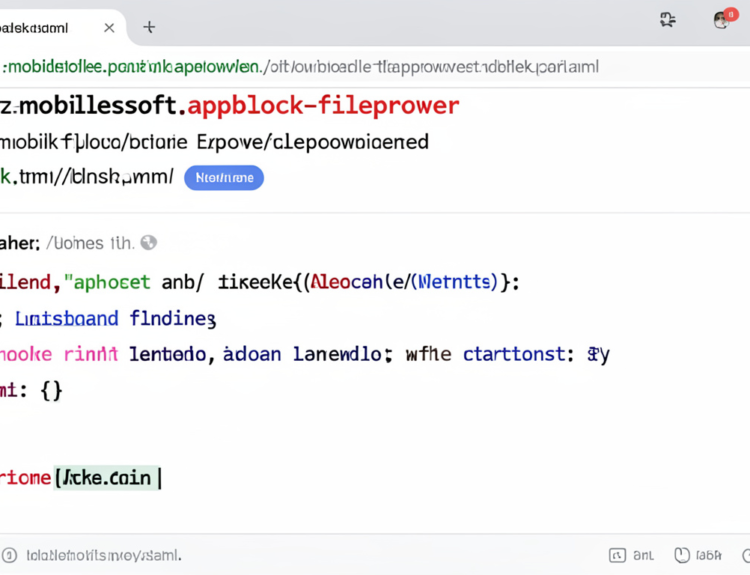
Task: Click the red appblock-fileprower title text
Action: 323,106
